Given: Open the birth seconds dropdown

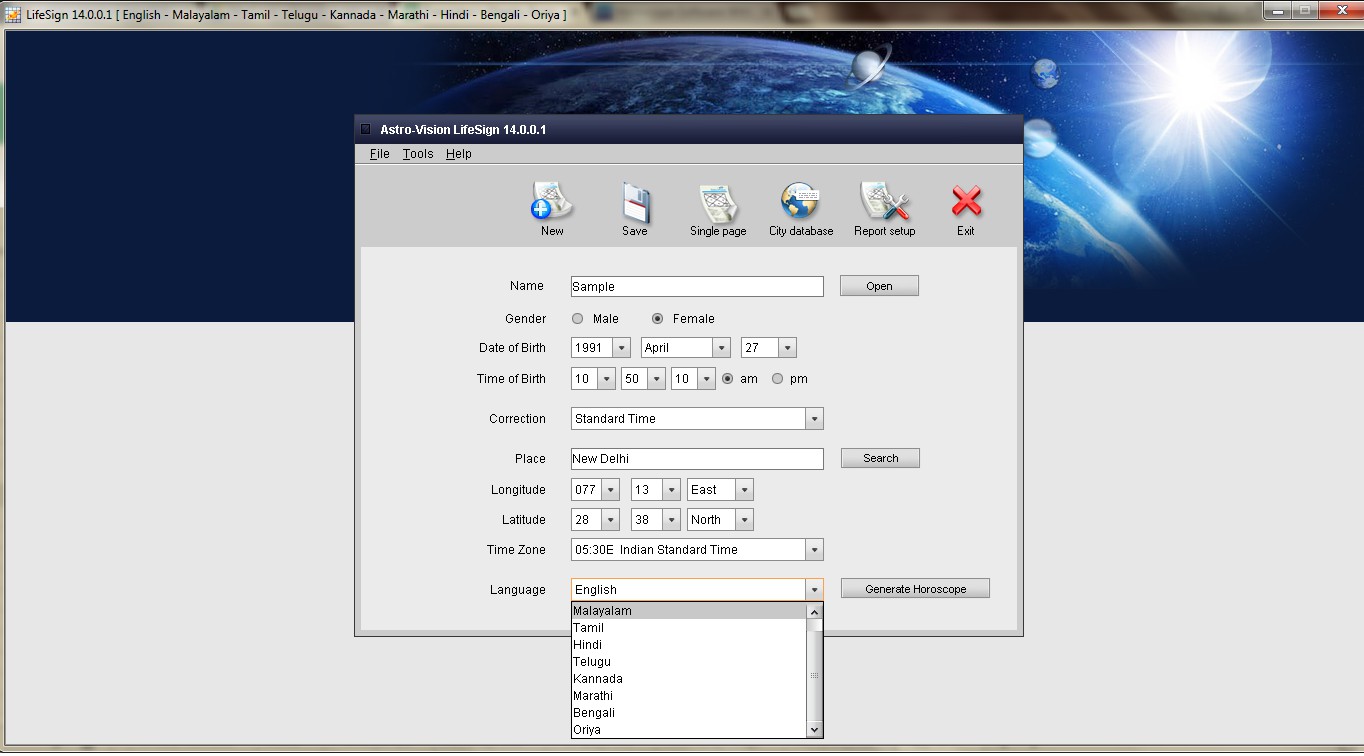Looking at the screenshot, I should pyautogui.click(x=706, y=379).
